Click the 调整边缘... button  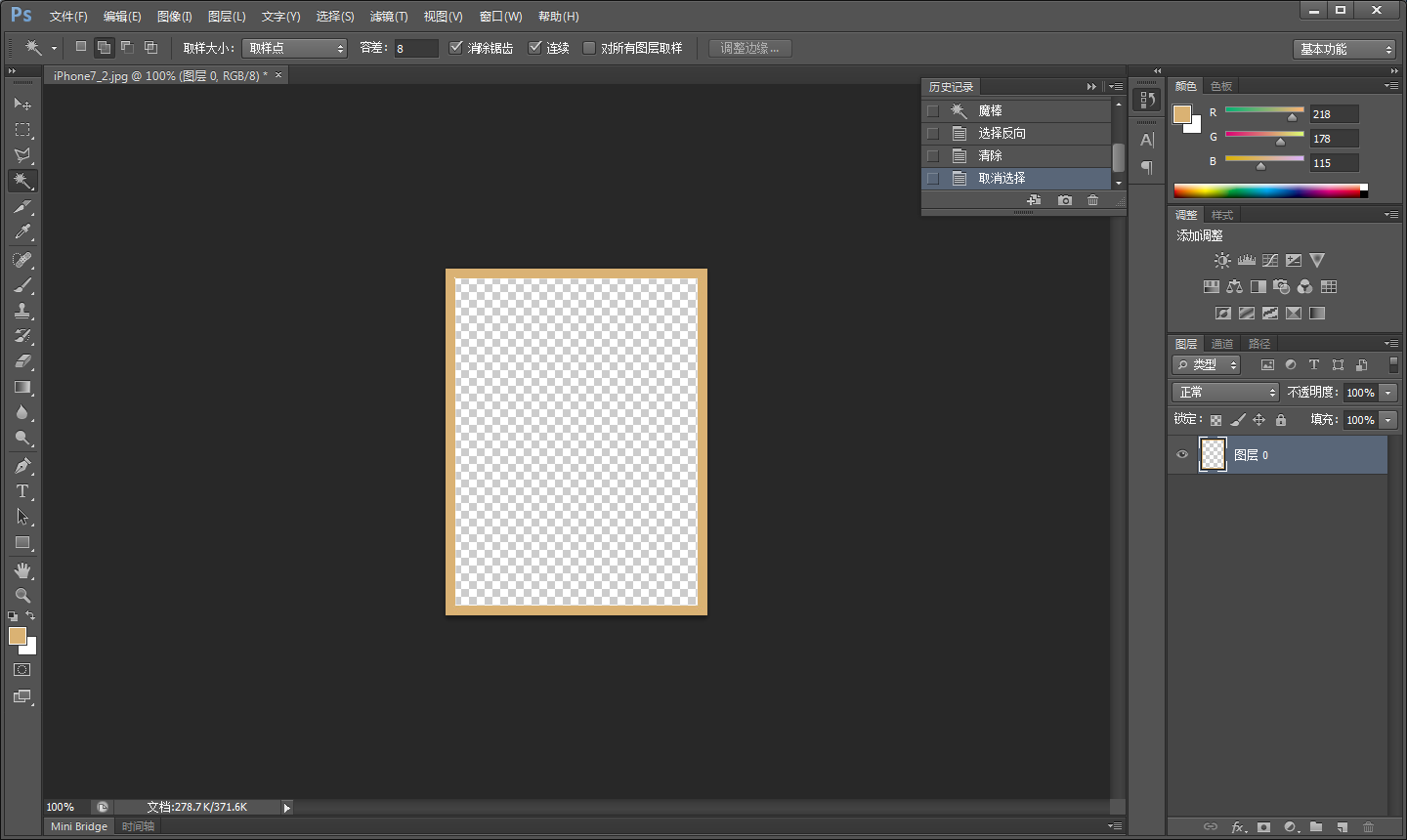coord(749,48)
